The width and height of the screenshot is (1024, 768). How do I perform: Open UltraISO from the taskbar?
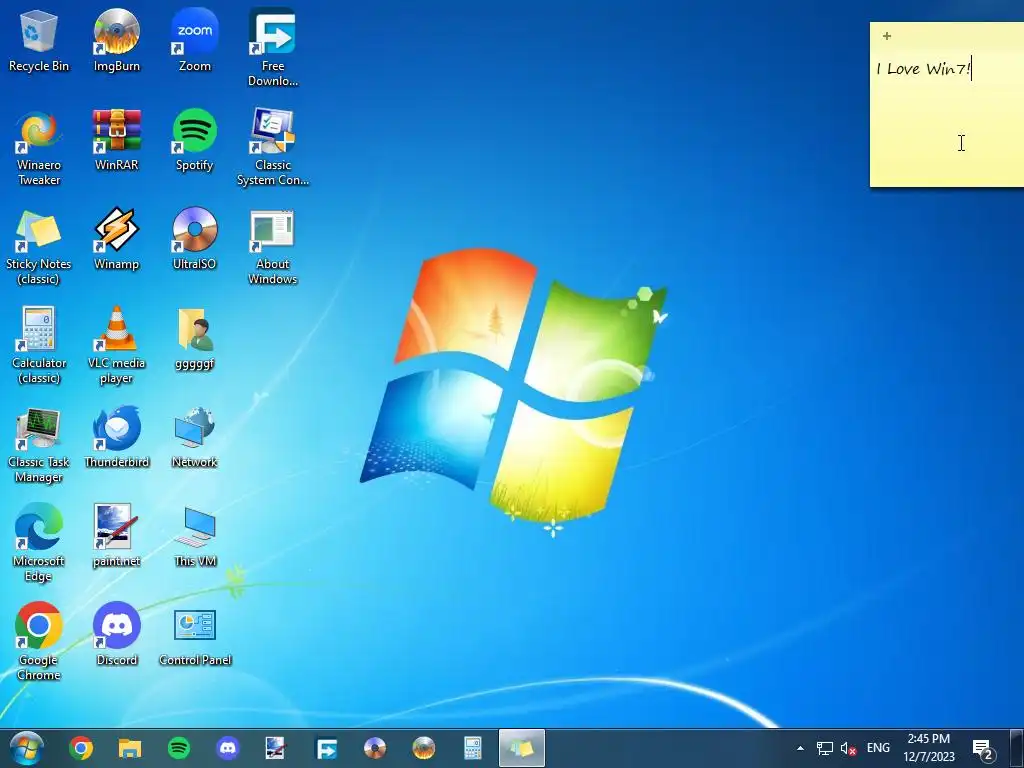point(375,748)
